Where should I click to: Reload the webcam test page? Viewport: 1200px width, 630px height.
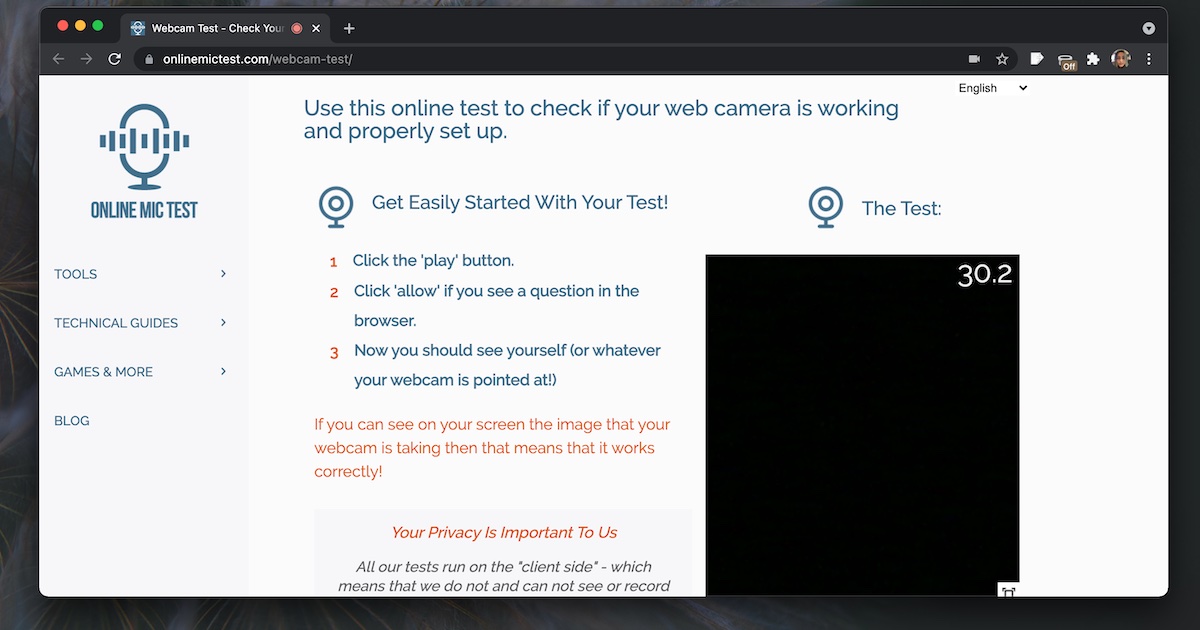(x=115, y=59)
